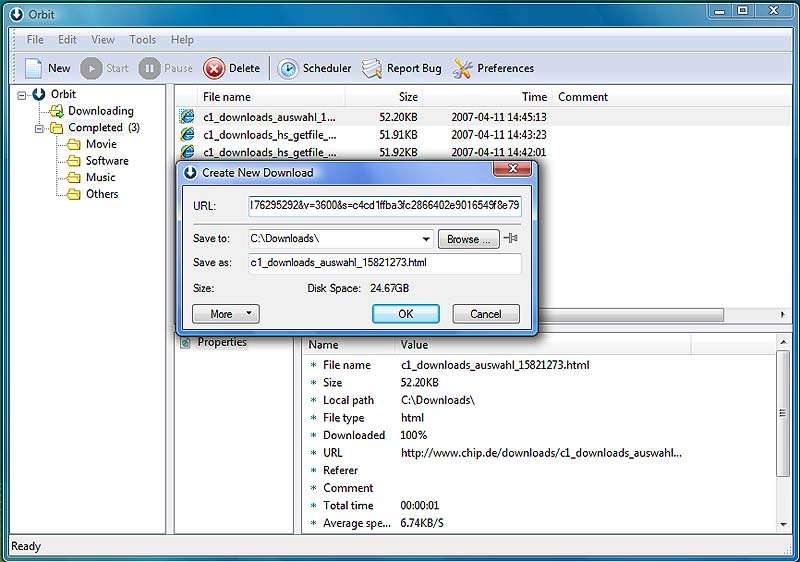Image resolution: width=800 pixels, height=562 pixels.
Task: Click Cancel in Create New Download dialog
Action: point(486,314)
